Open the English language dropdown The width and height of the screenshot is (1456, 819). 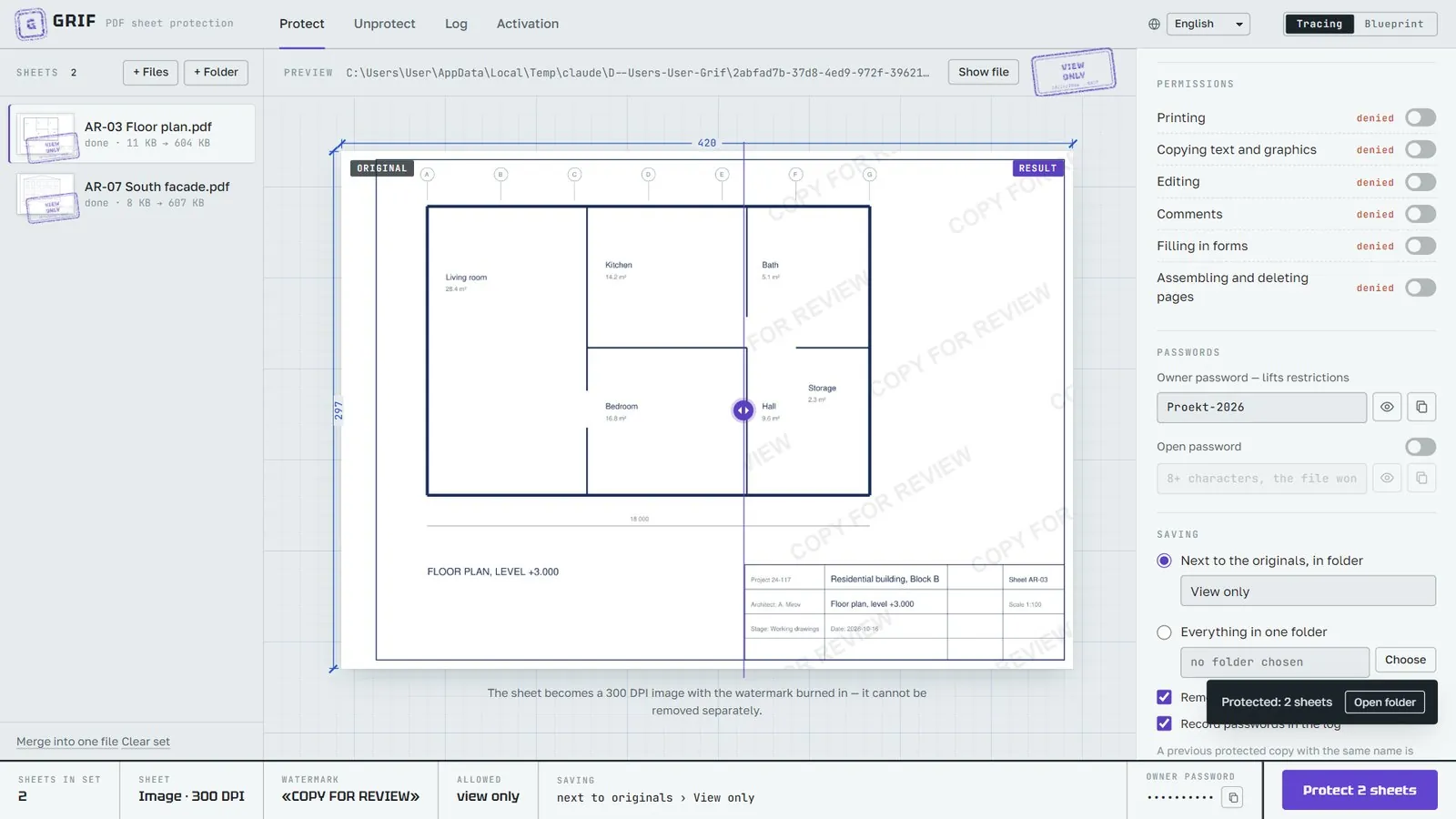pyautogui.click(x=1208, y=25)
